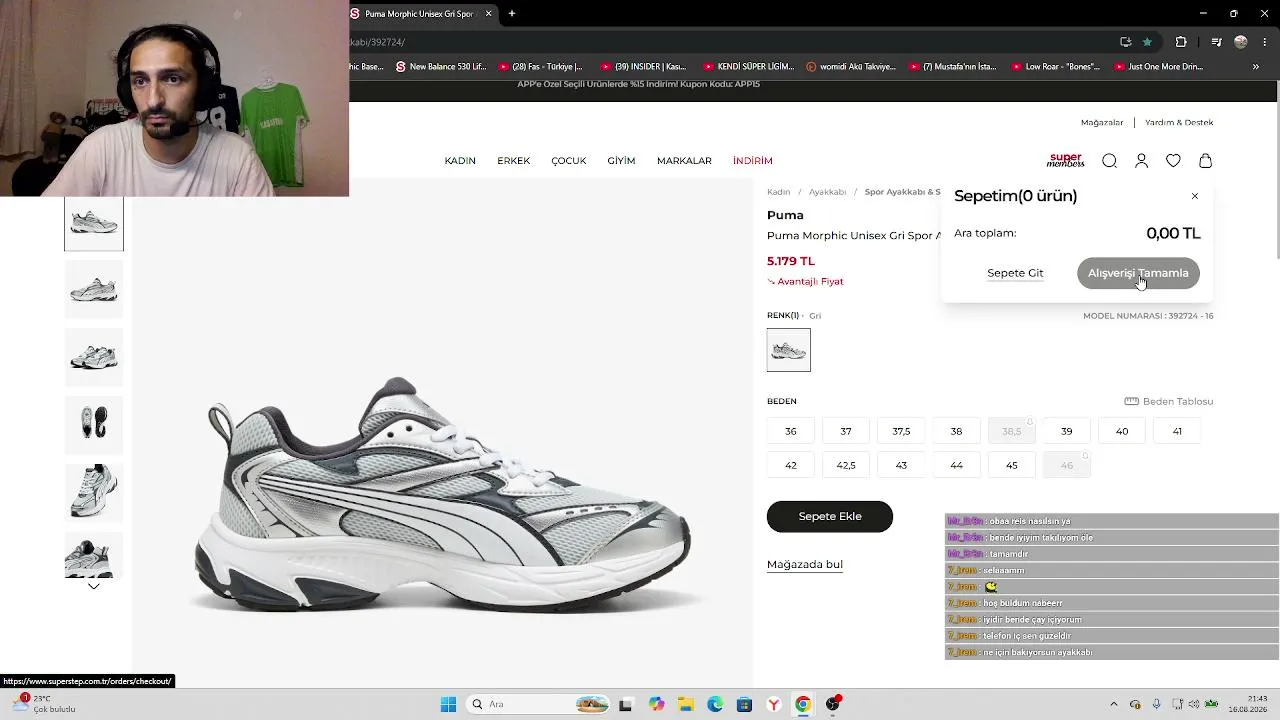The width and height of the screenshot is (1280, 720).
Task: Open File Explorer from the taskbar
Action: click(x=685, y=704)
